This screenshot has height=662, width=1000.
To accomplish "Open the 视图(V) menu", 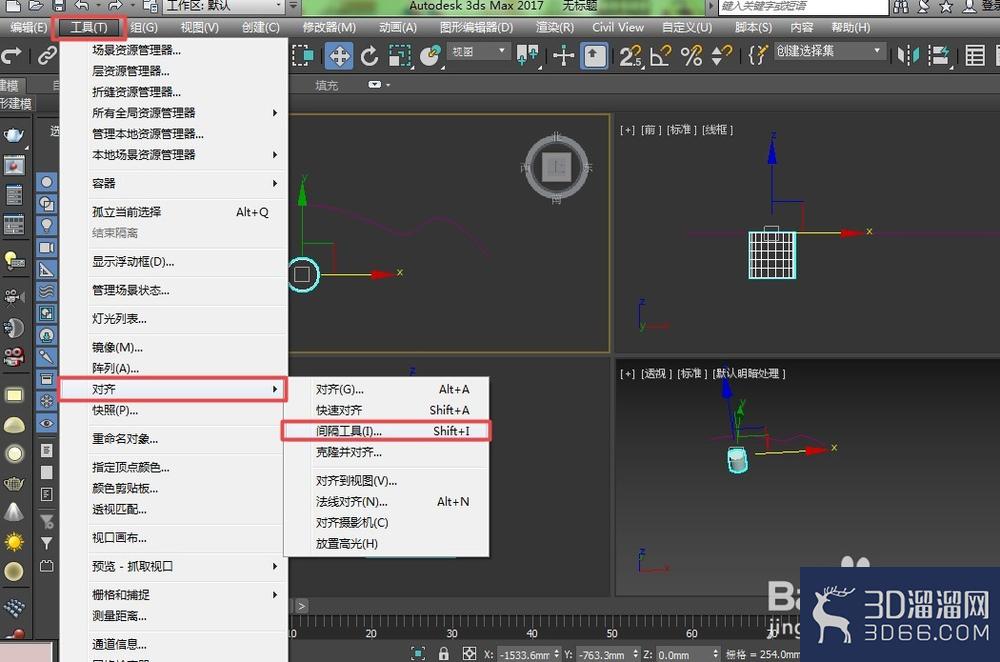I will pos(200,27).
